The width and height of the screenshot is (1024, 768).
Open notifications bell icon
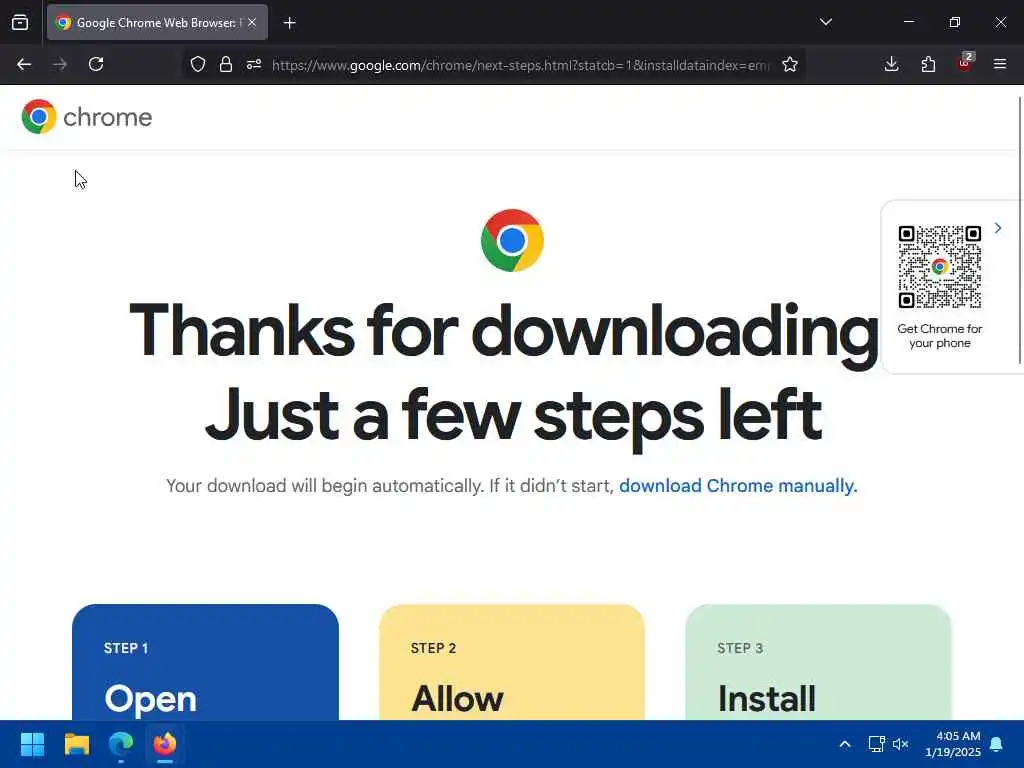(x=997, y=744)
